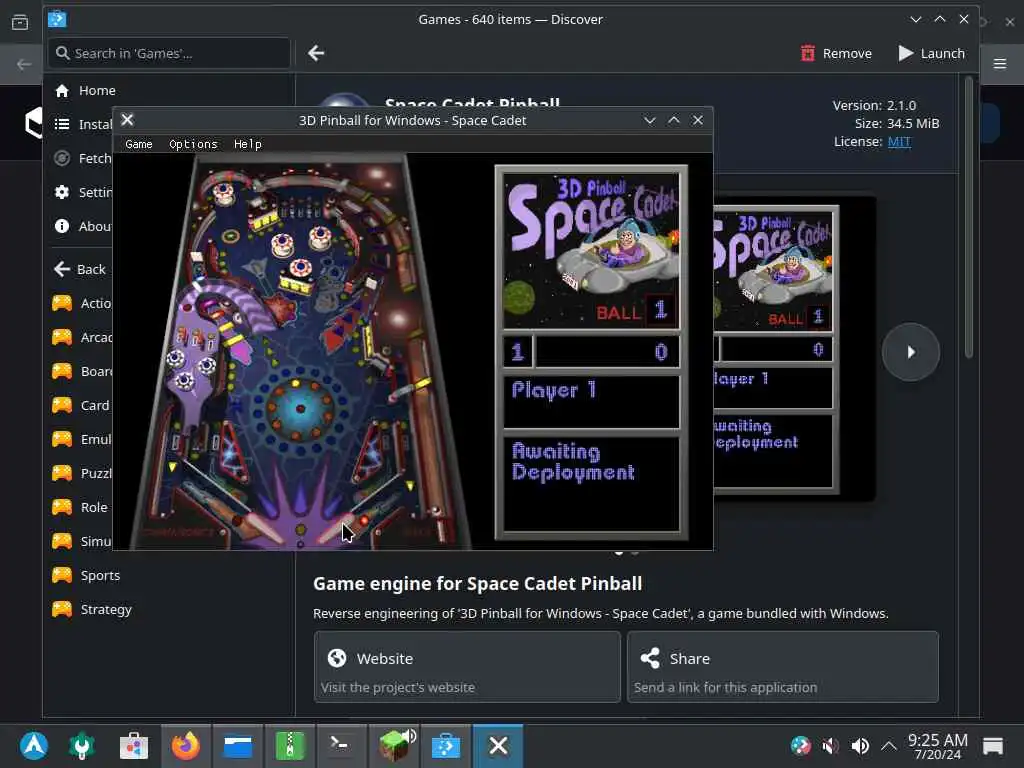Open hamburger menu in background window
The height and width of the screenshot is (768, 1024).
[x=1000, y=64]
